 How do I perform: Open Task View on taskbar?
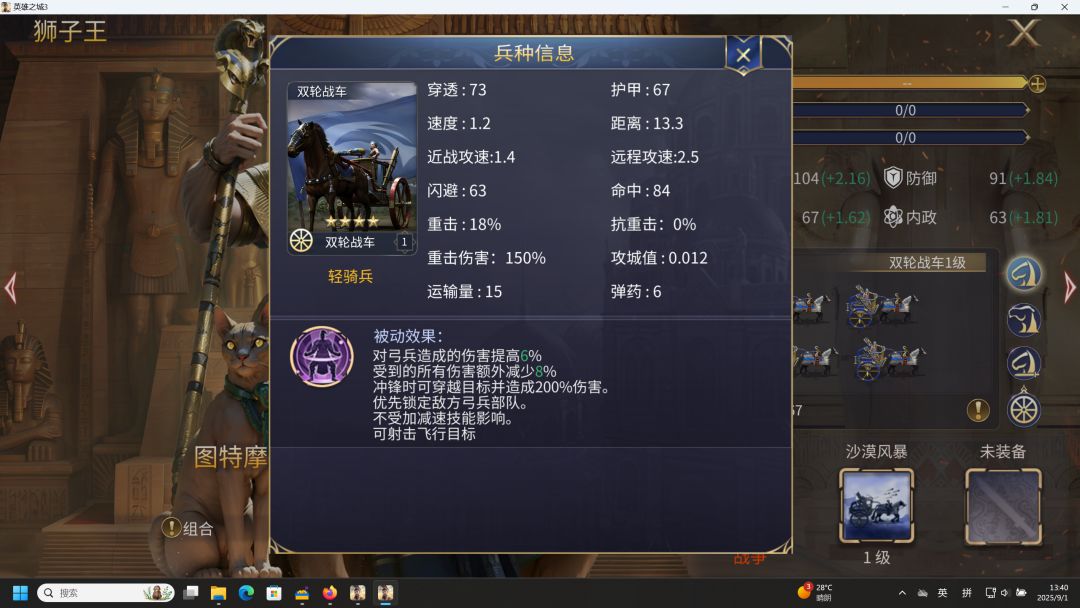tap(191, 593)
